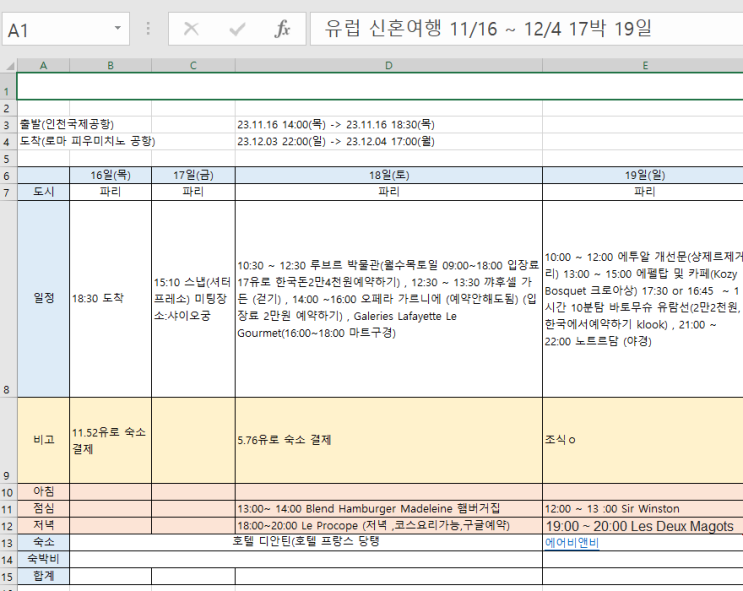Click the 합계 row label cell
This screenshot has width=743, height=591.
click(x=43, y=576)
